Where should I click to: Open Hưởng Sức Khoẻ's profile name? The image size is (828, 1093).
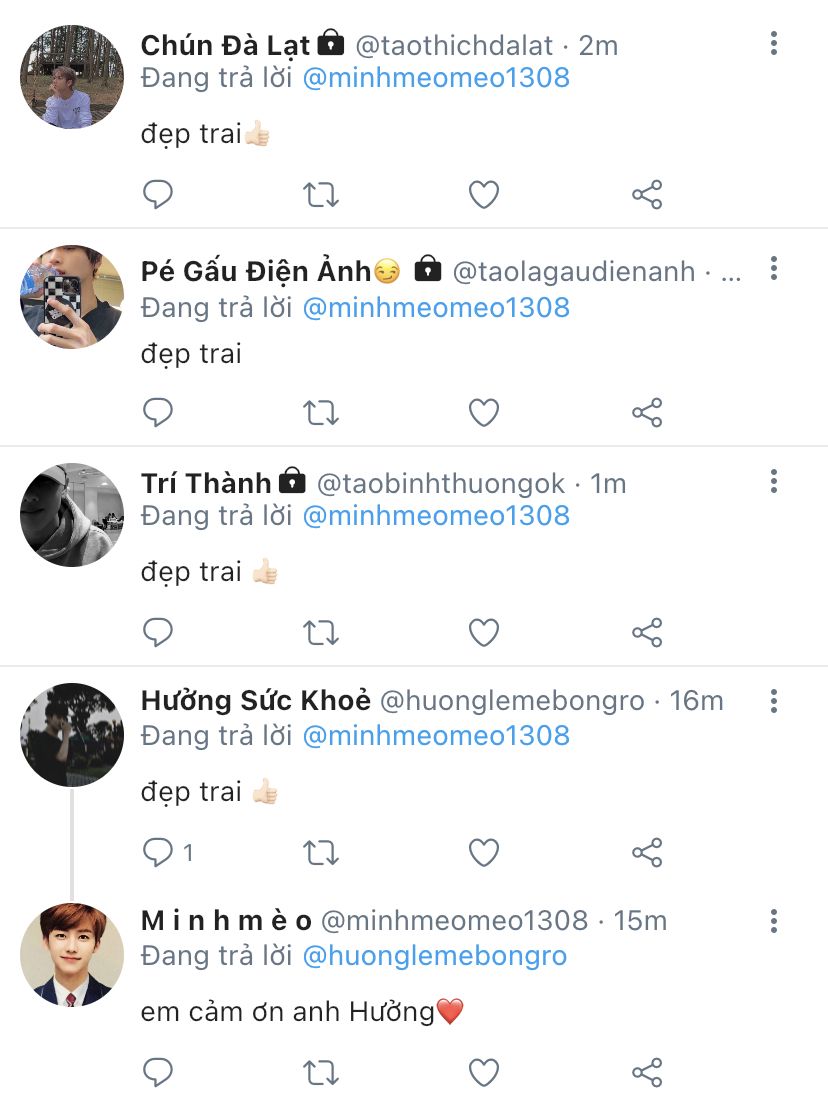256,701
